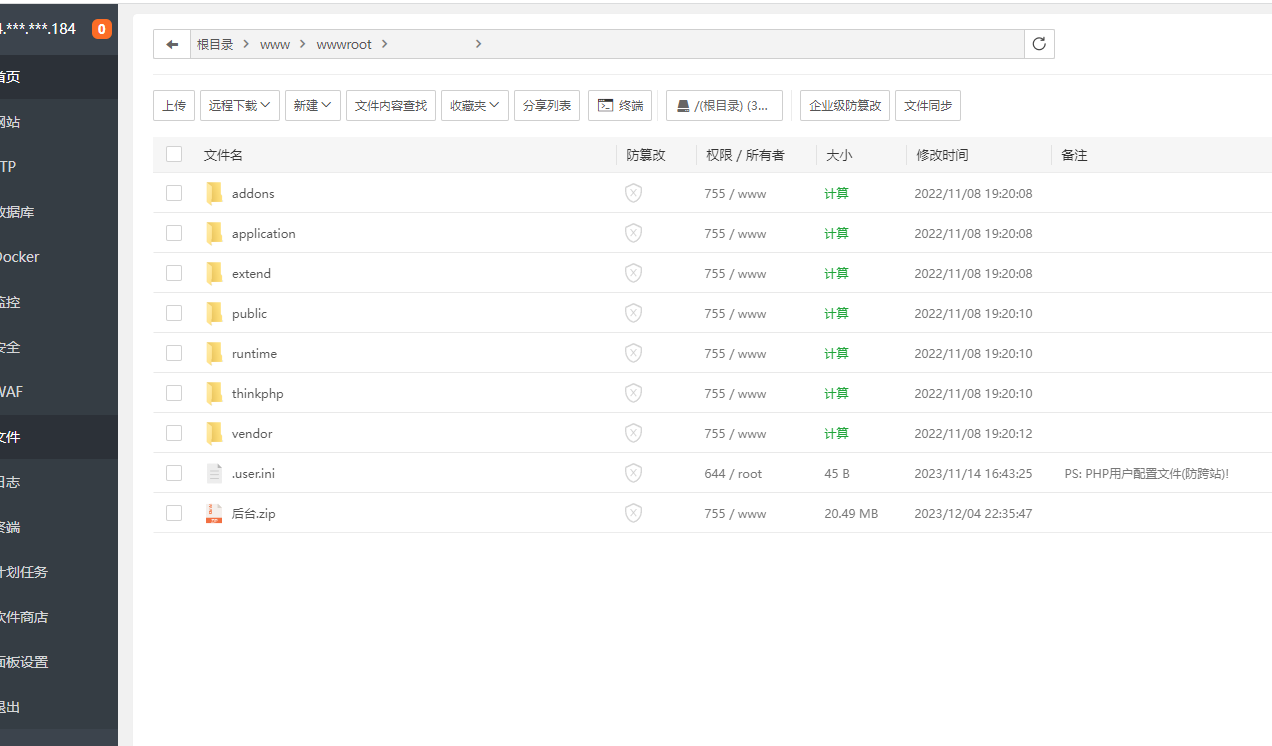Click the shield icon for 后台.zip
The width and height of the screenshot is (1272, 746).
click(x=633, y=513)
